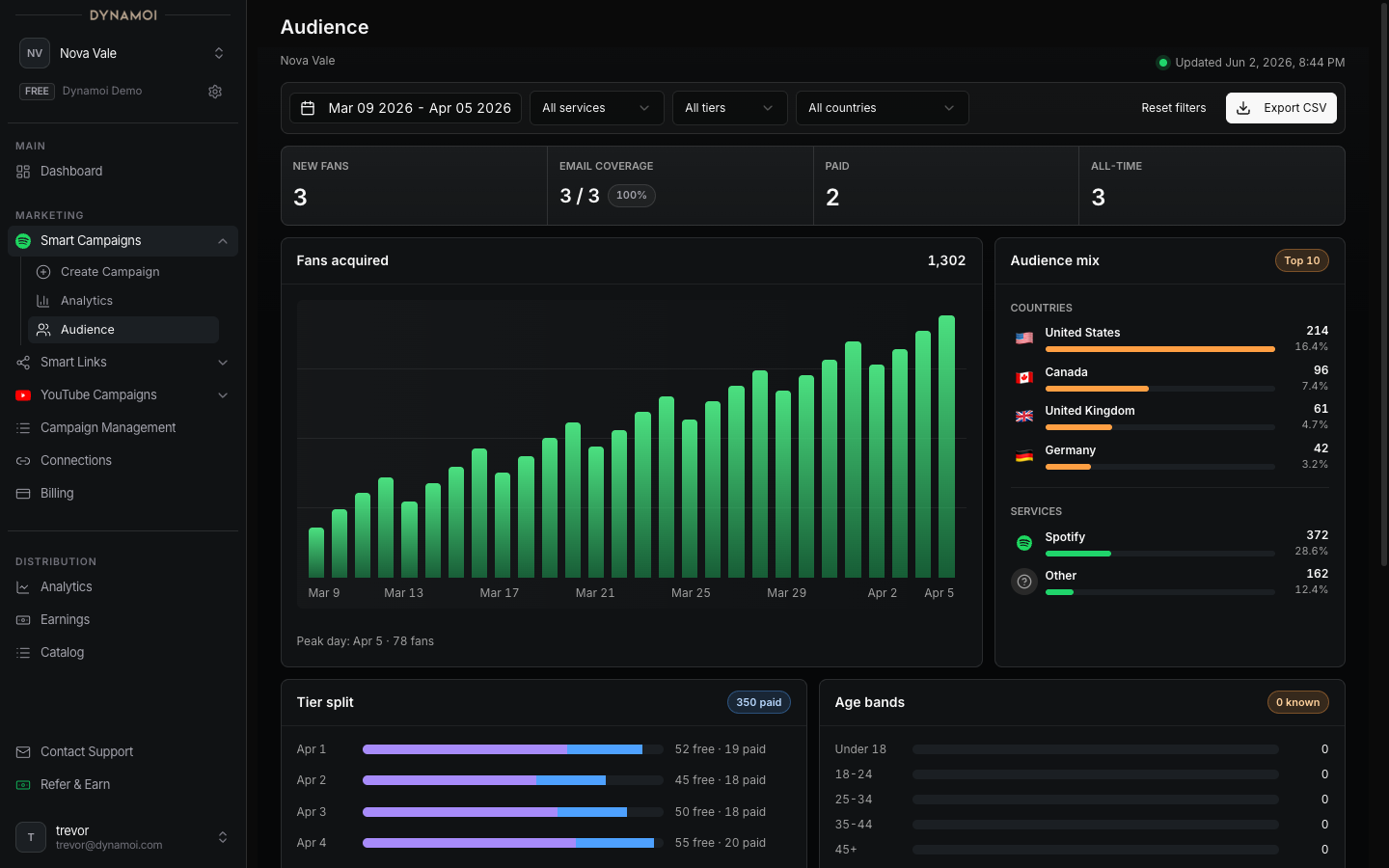Click the NV artist avatar
The image size is (1389, 868).
35,53
